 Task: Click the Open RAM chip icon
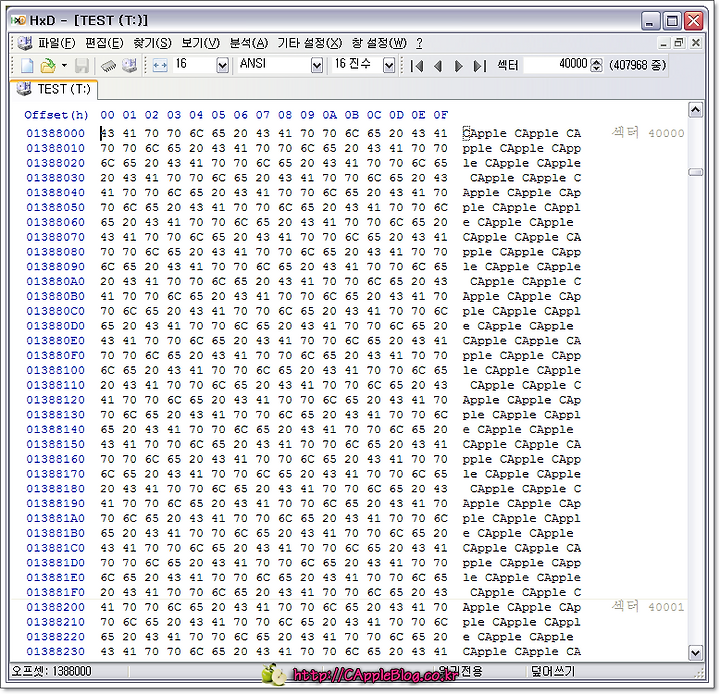[x=108, y=66]
